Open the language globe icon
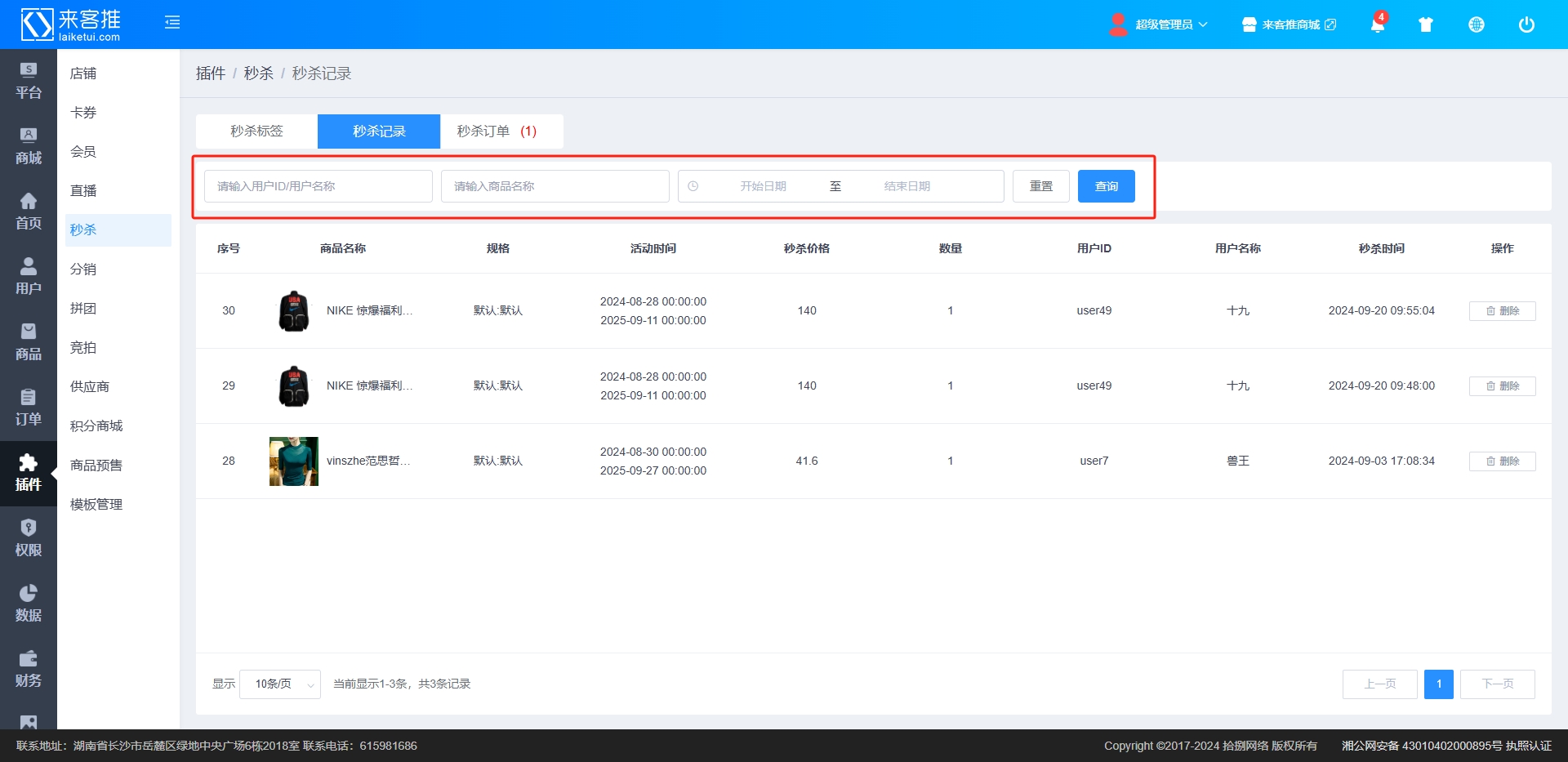Image resolution: width=1568 pixels, height=762 pixels. 1476,25
